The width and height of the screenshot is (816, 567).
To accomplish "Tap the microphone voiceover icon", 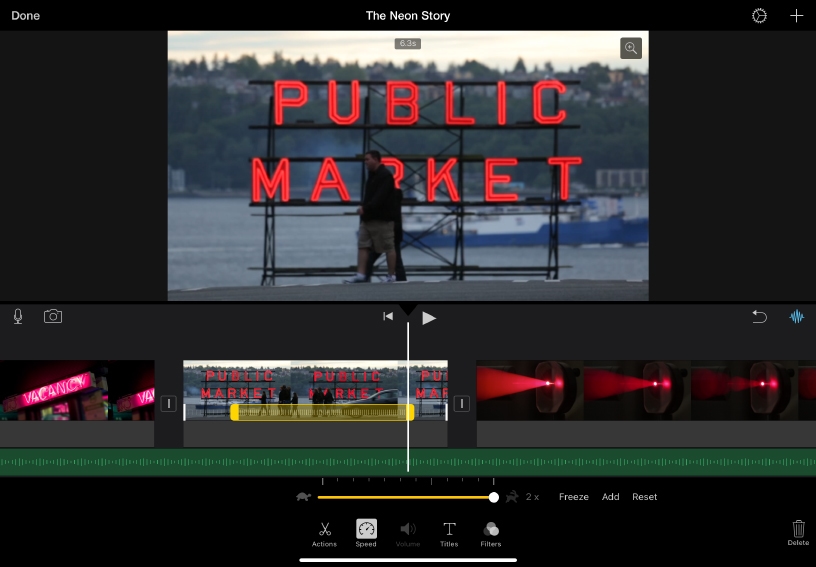I will point(18,317).
